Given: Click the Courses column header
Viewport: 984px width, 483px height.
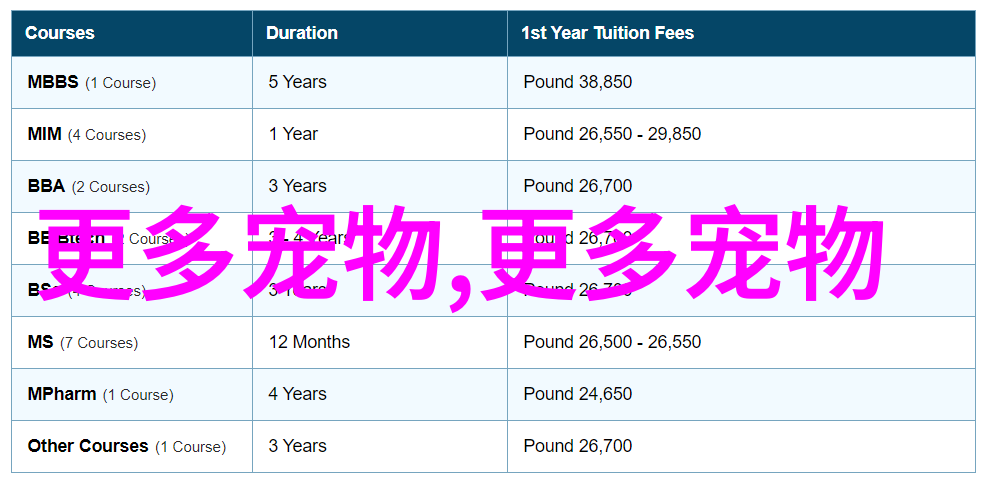Looking at the screenshot, I should [60, 33].
